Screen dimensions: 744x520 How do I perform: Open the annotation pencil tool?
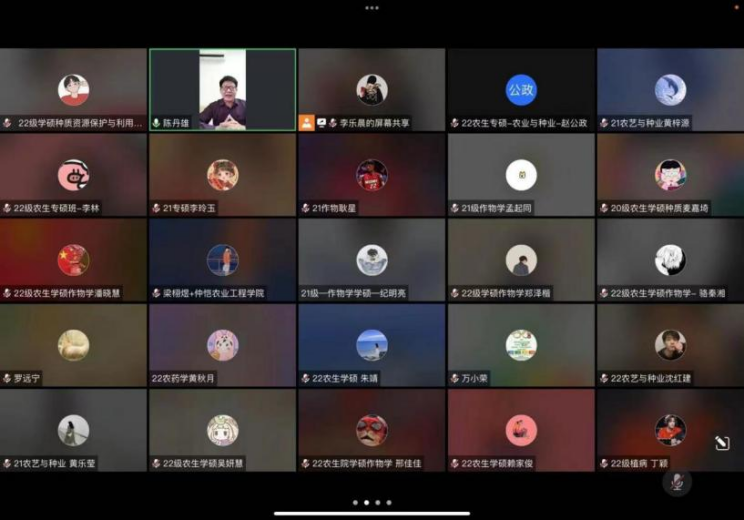722,443
